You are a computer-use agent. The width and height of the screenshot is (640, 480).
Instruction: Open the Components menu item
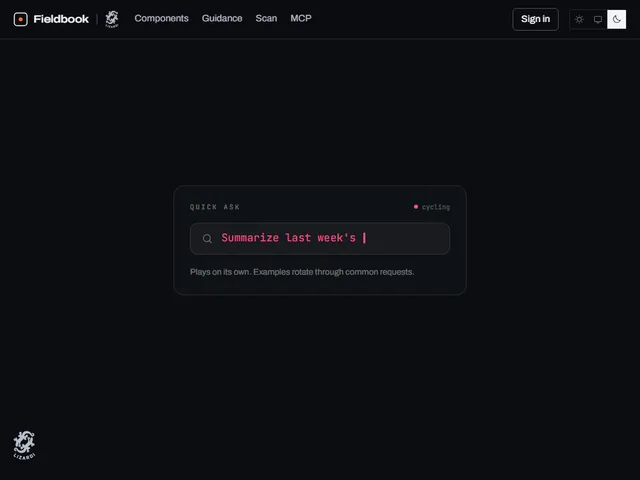pos(161,18)
